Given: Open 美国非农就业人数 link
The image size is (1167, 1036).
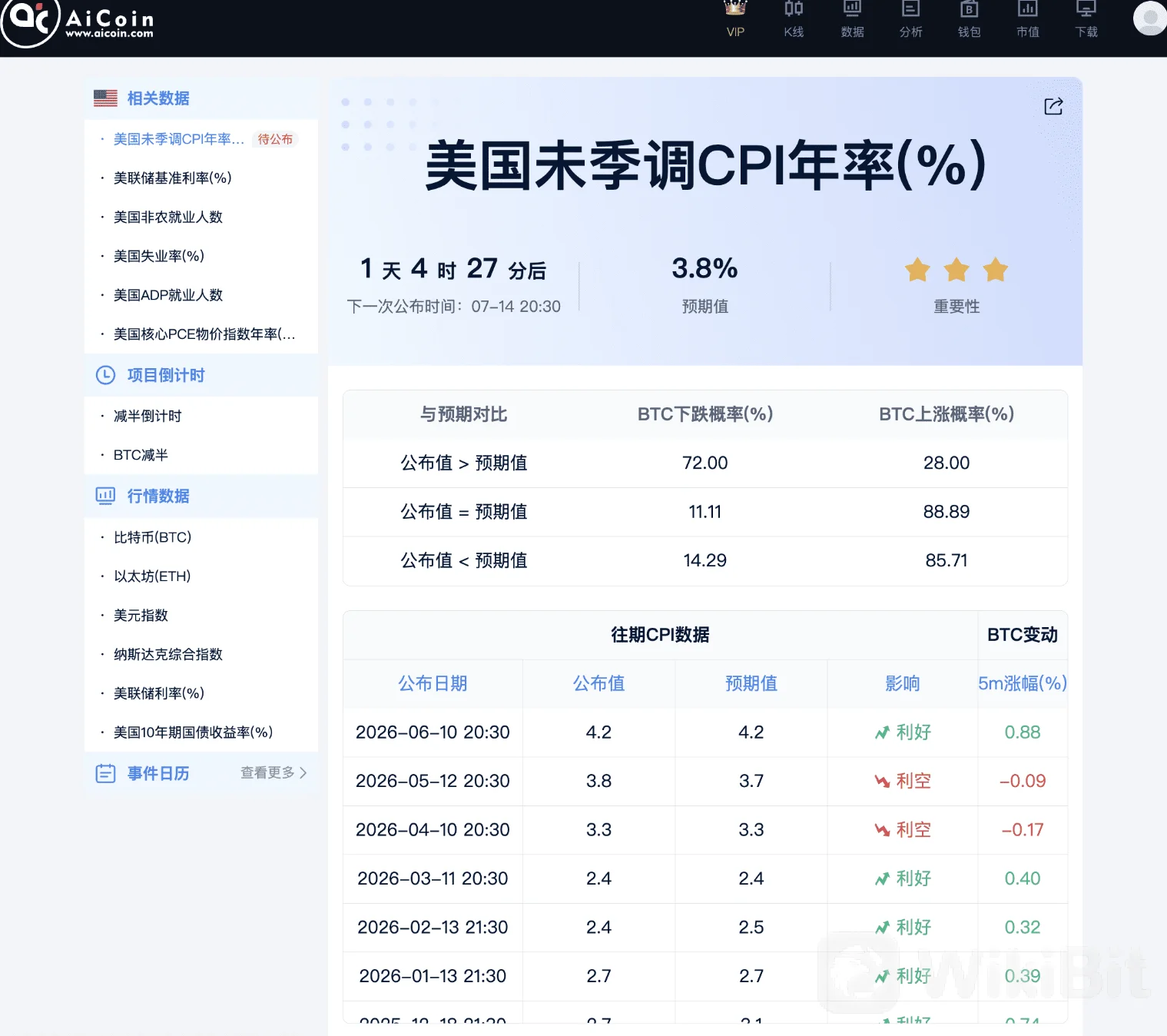Looking at the screenshot, I should [168, 217].
